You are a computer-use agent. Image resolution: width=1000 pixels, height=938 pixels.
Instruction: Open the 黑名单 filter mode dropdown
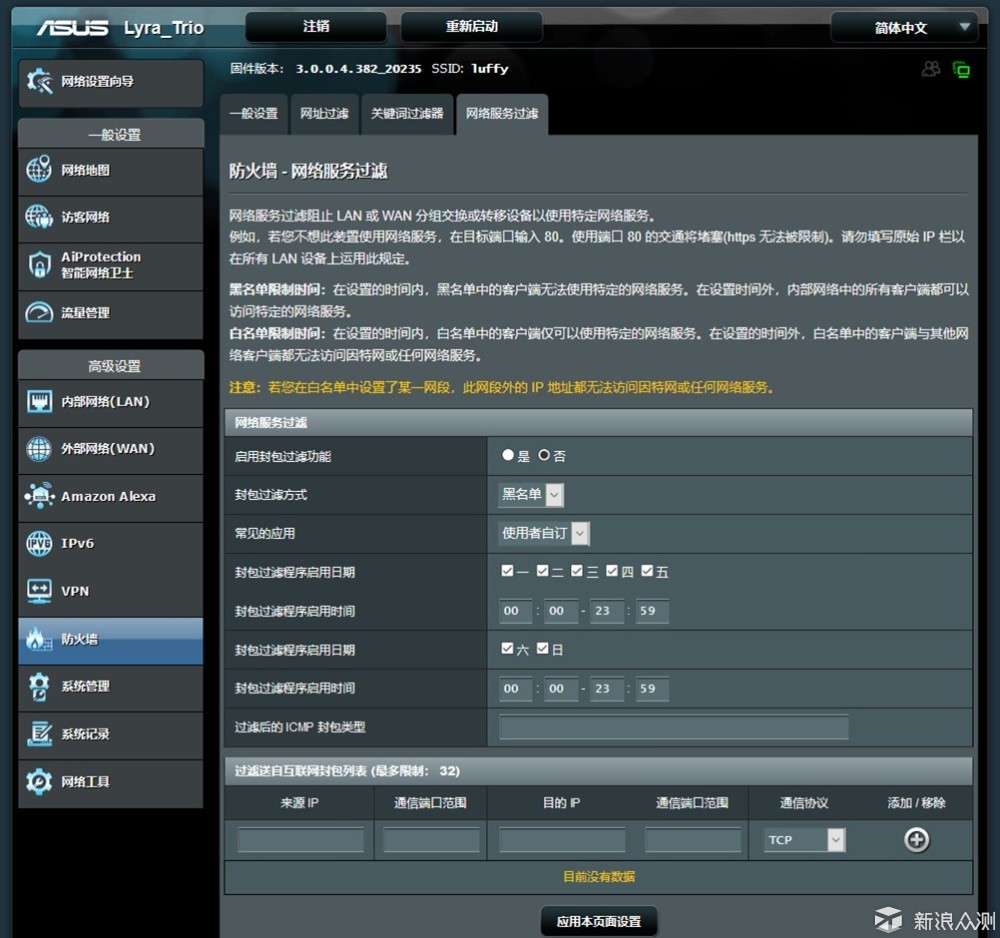pos(531,495)
